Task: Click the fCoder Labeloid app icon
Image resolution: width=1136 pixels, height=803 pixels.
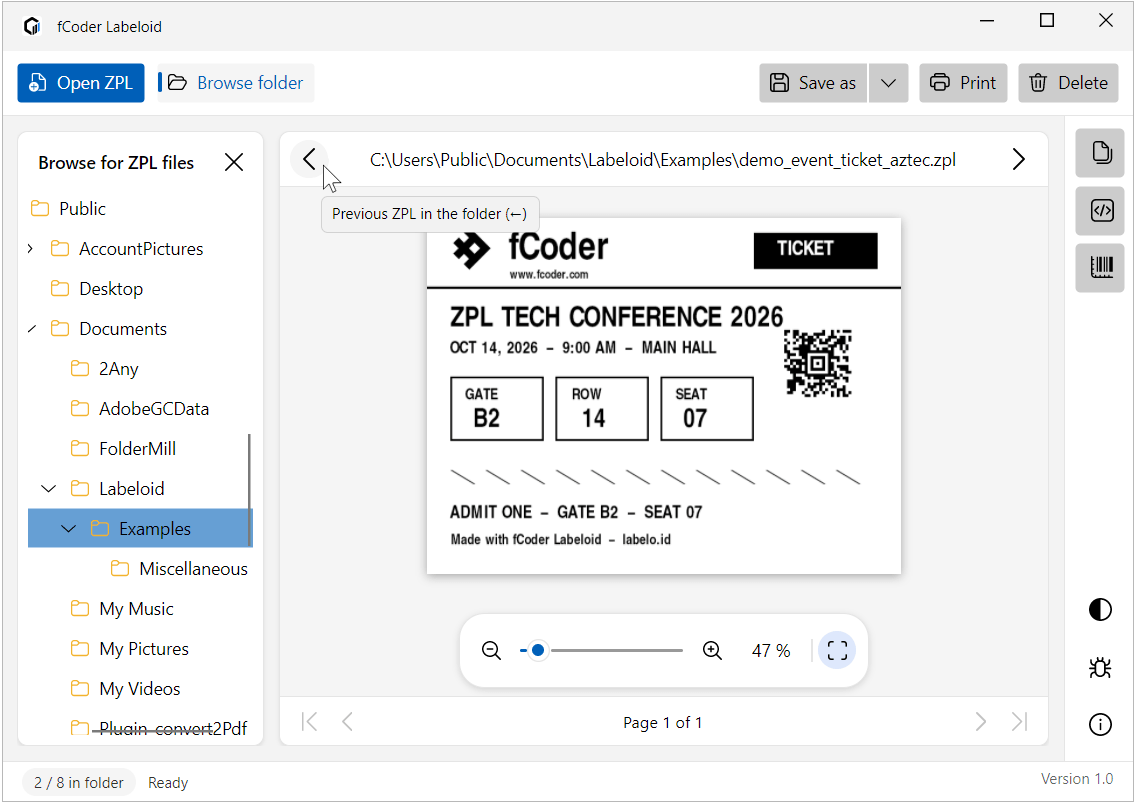Action: 32,26
